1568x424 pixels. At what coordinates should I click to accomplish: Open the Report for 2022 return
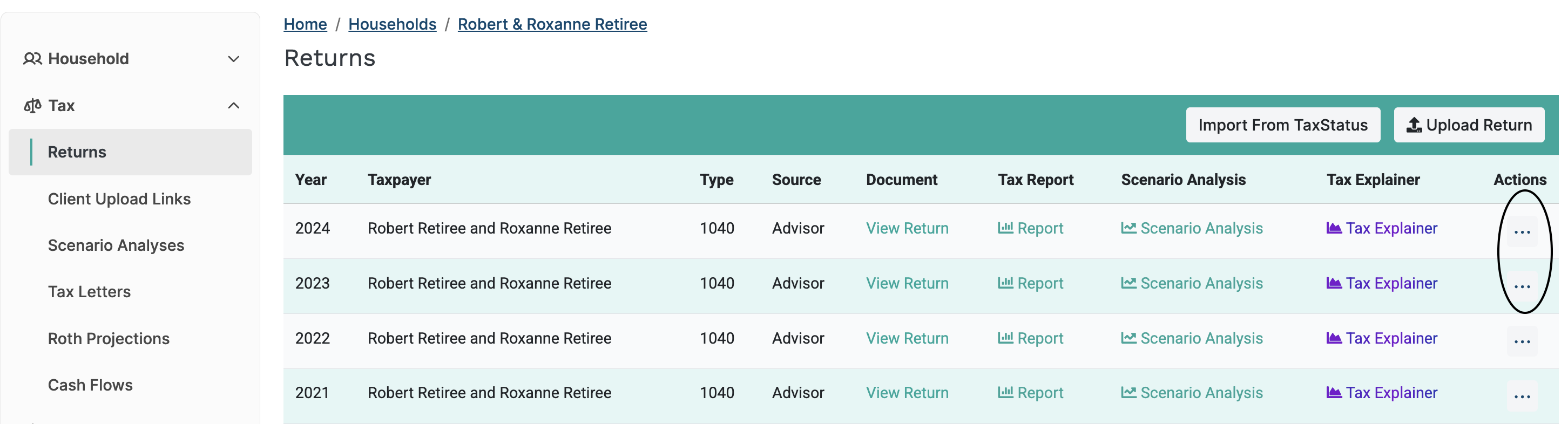coord(1031,338)
